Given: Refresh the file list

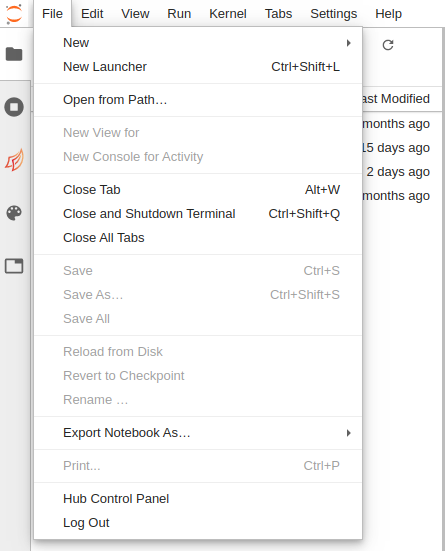Looking at the screenshot, I should pos(388,45).
